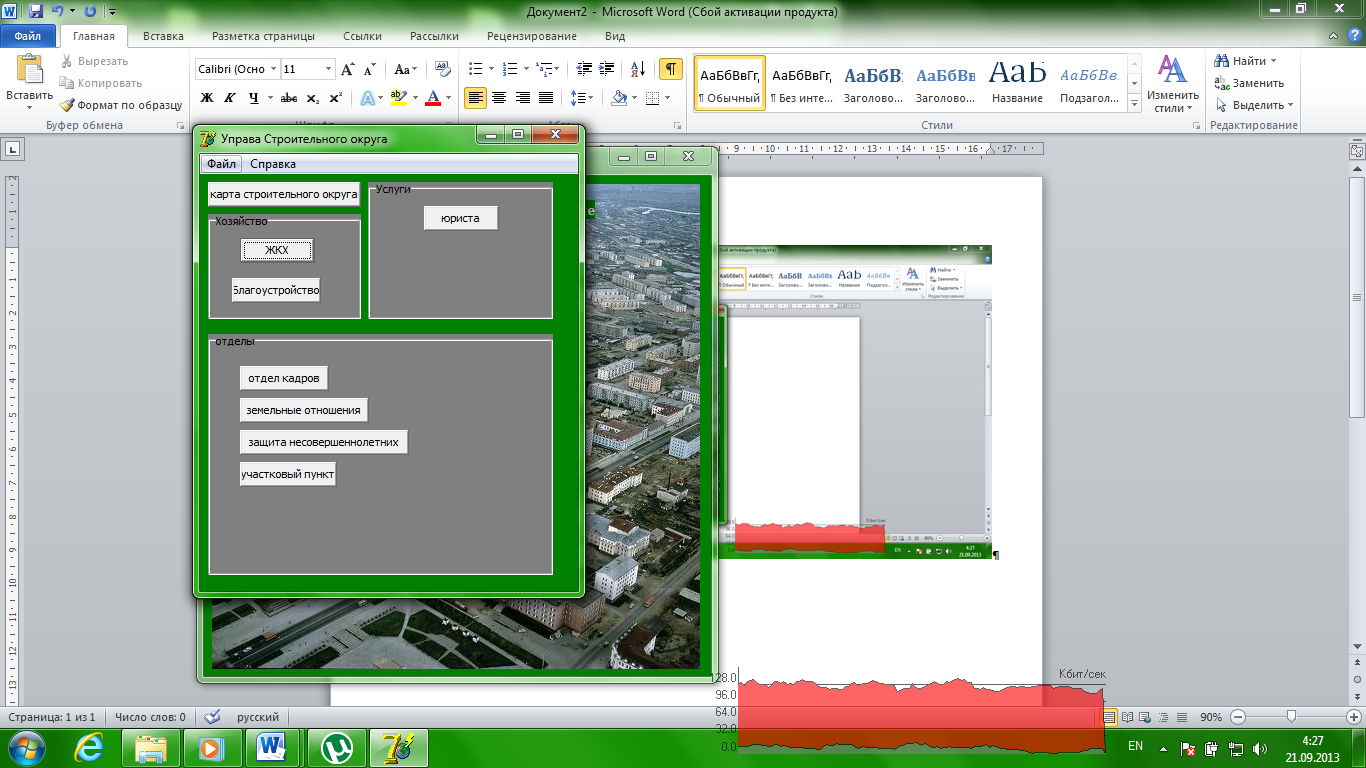Click the Sort (А-Я) icon
The height and width of the screenshot is (768, 1366).
coord(636,69)
